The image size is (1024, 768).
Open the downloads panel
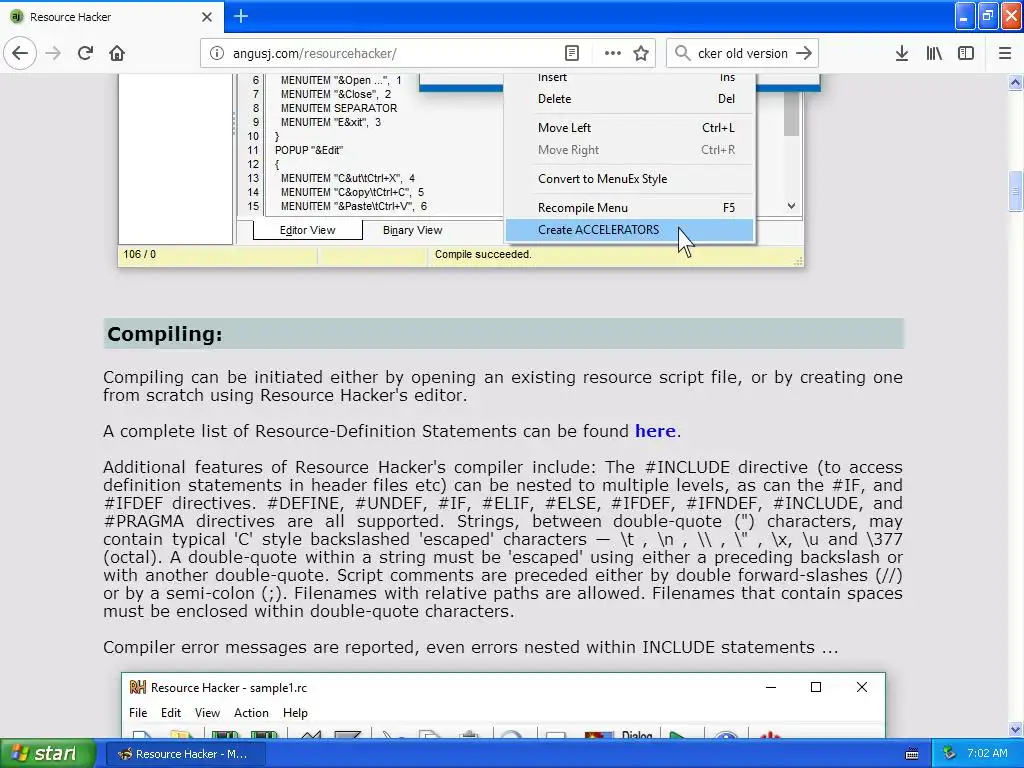[902, 54]
